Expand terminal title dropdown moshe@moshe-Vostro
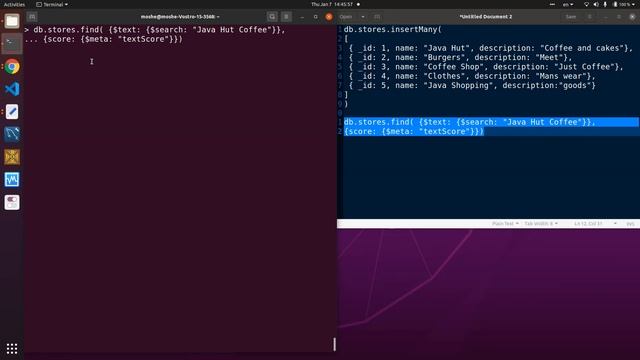 tap(180, 17)
